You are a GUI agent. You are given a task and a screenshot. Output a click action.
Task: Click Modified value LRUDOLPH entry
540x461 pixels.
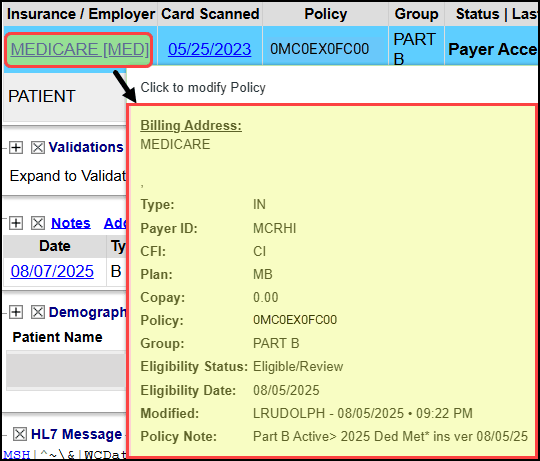363,413
